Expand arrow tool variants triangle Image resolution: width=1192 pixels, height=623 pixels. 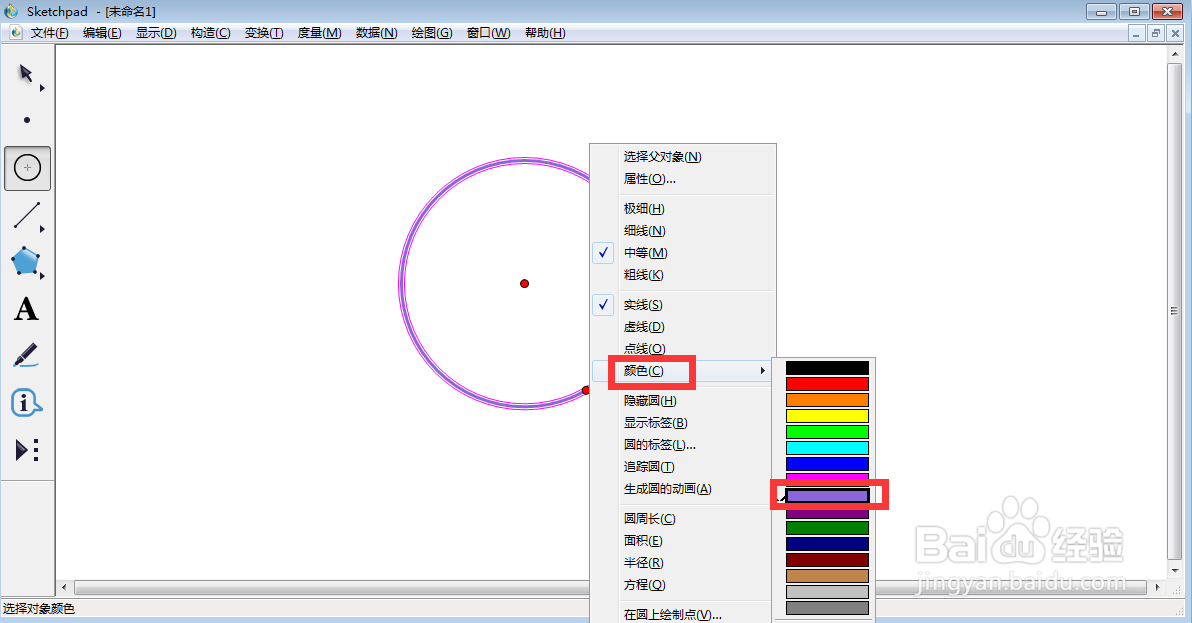pos(43,88)
